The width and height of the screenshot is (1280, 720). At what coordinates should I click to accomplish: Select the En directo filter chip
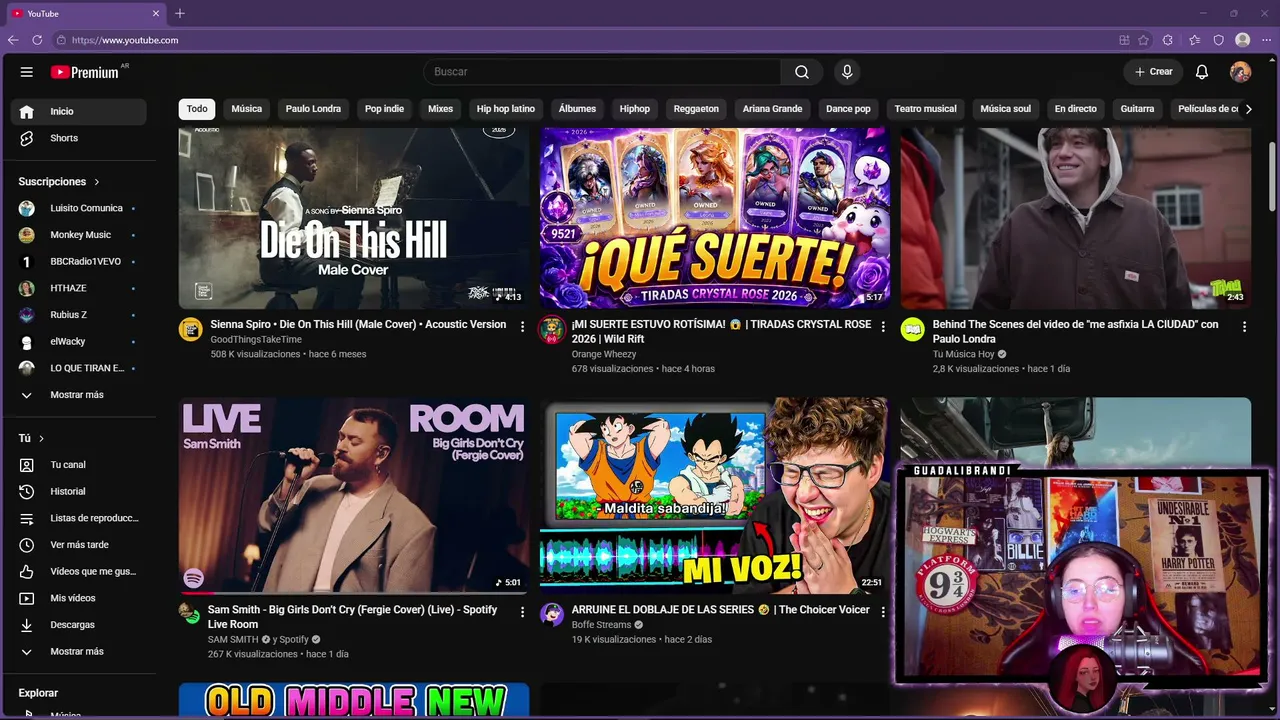1076,109
